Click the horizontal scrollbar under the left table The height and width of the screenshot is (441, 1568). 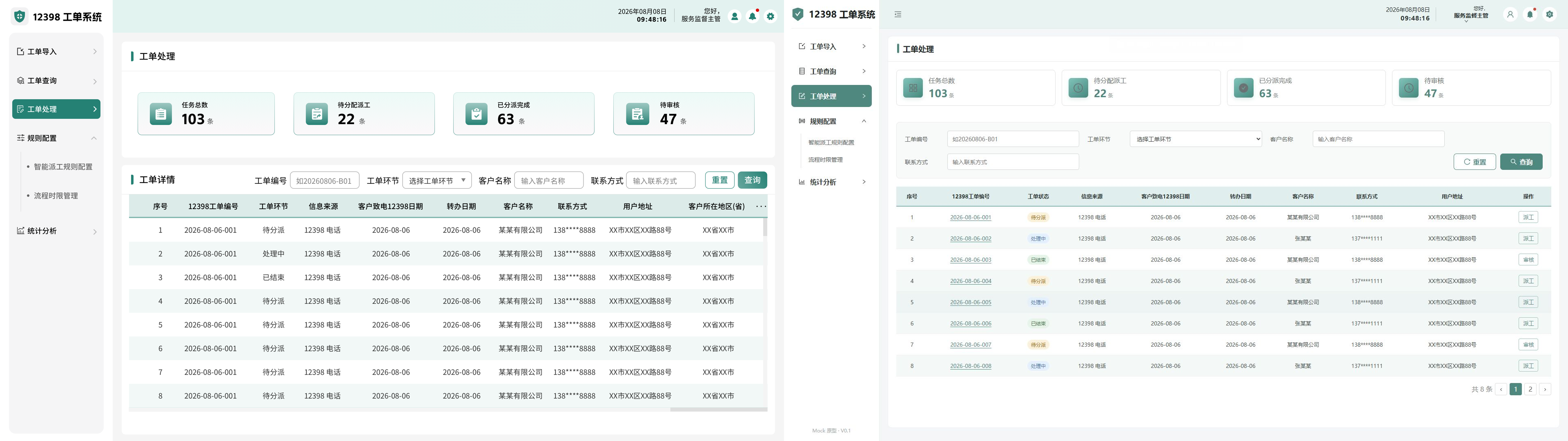point(718,410)
